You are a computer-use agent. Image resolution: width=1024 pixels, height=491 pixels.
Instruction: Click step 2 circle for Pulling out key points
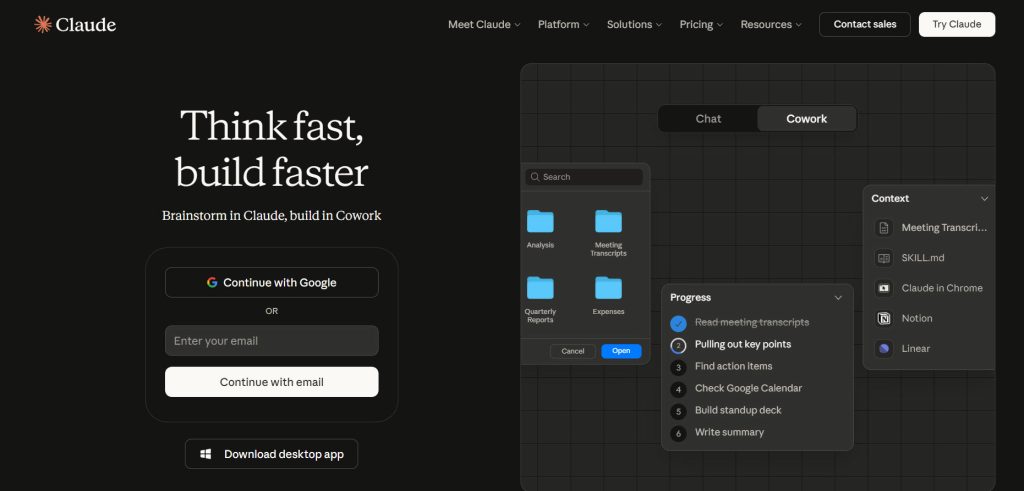point(679,345)
